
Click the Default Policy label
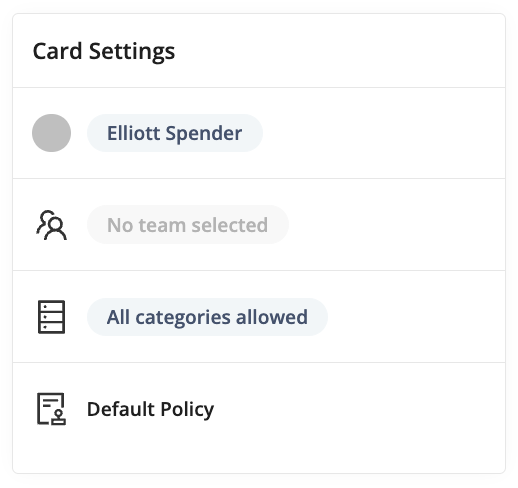[x=150, y=409]
